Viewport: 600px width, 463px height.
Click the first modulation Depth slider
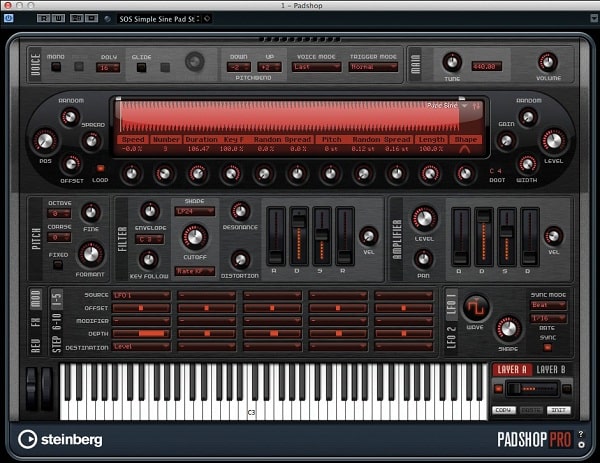click(141, 334)
